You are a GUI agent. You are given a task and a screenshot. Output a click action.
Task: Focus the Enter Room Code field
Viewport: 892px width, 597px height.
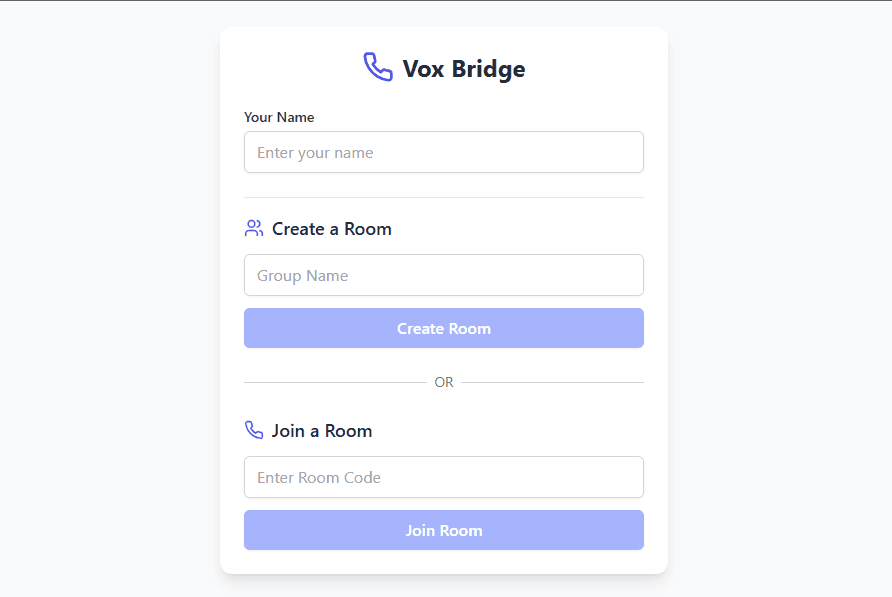coord(443,477)
